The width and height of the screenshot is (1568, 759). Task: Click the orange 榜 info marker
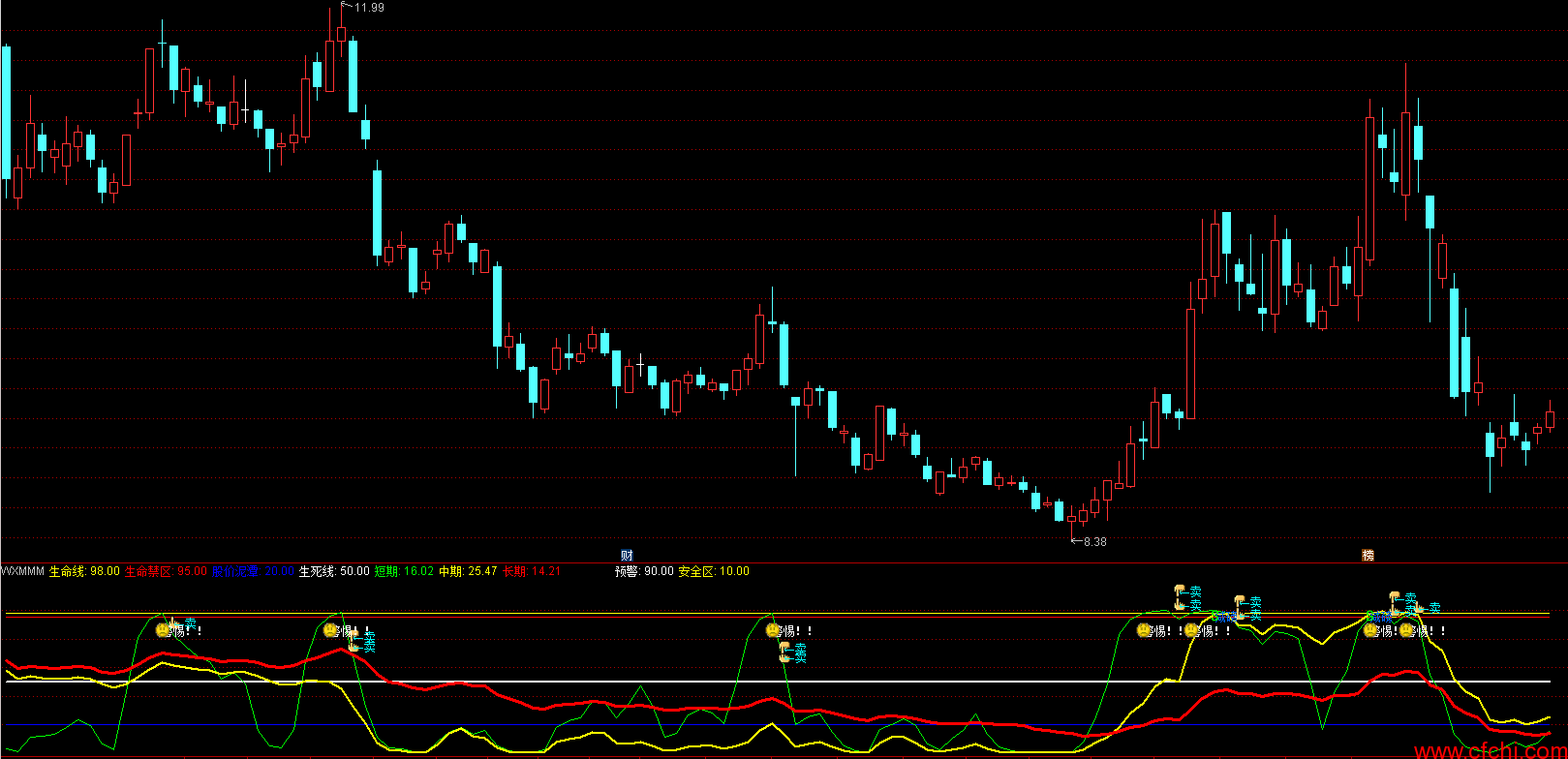point(1368,556)
